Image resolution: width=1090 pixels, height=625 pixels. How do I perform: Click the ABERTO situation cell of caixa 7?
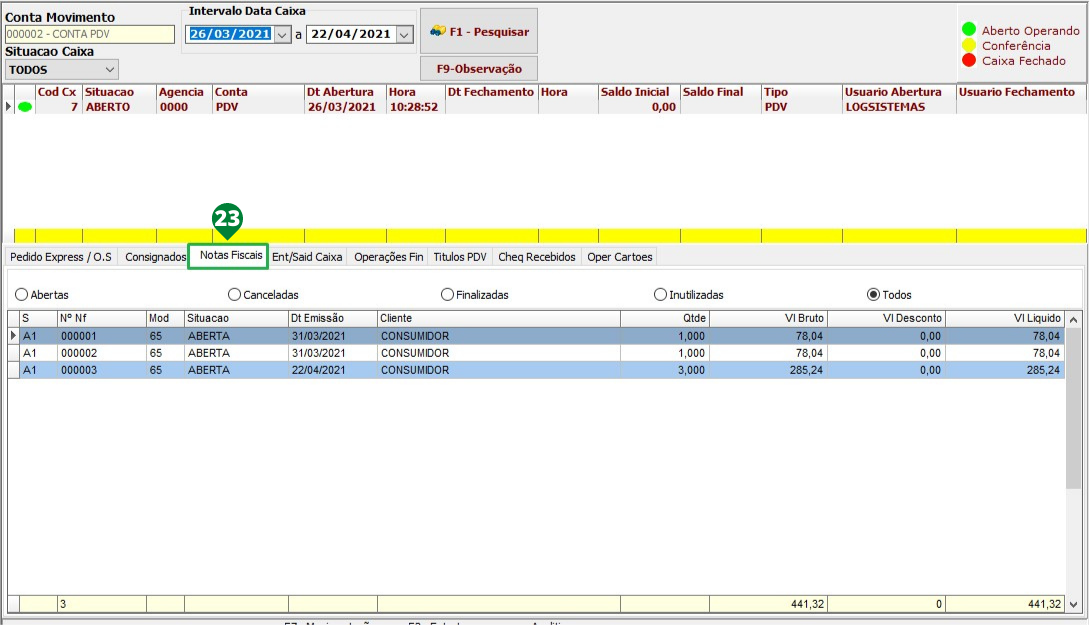click(119, 107)
